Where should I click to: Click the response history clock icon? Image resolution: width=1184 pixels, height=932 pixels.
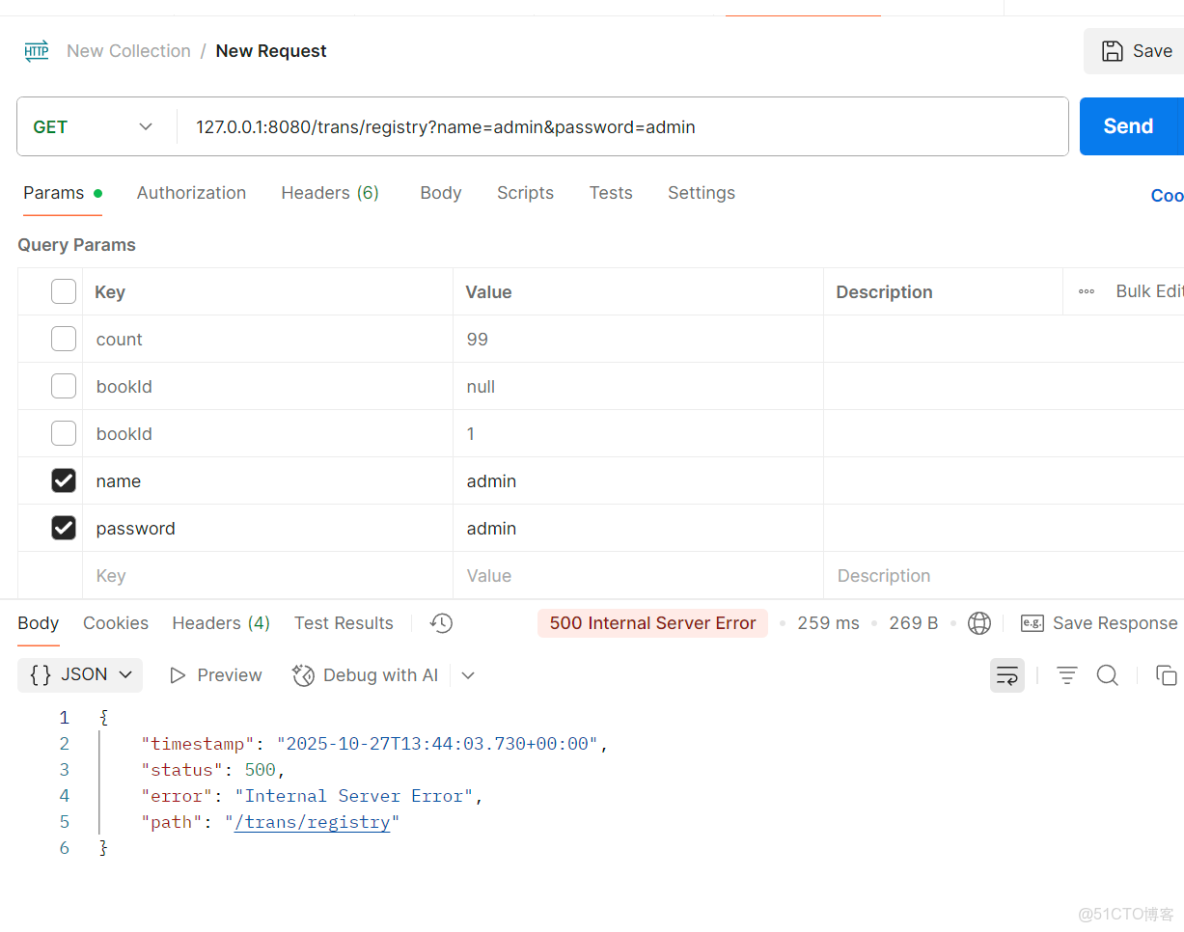click(x=441, y=623)
